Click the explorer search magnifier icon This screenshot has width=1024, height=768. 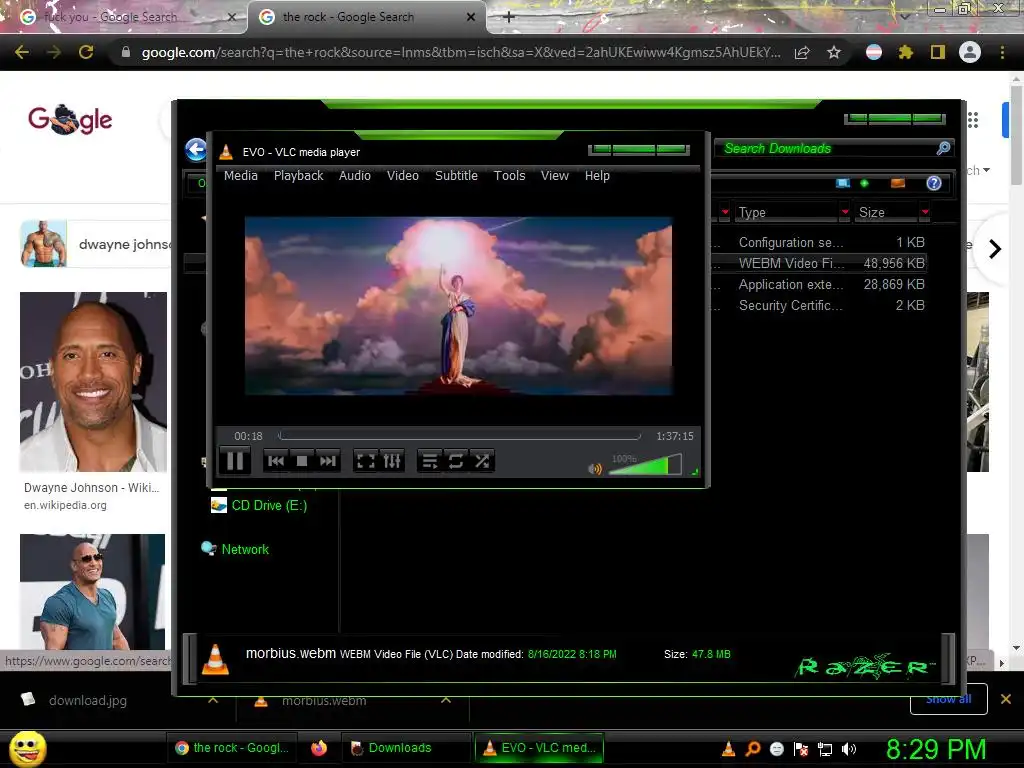pos(943,148)
